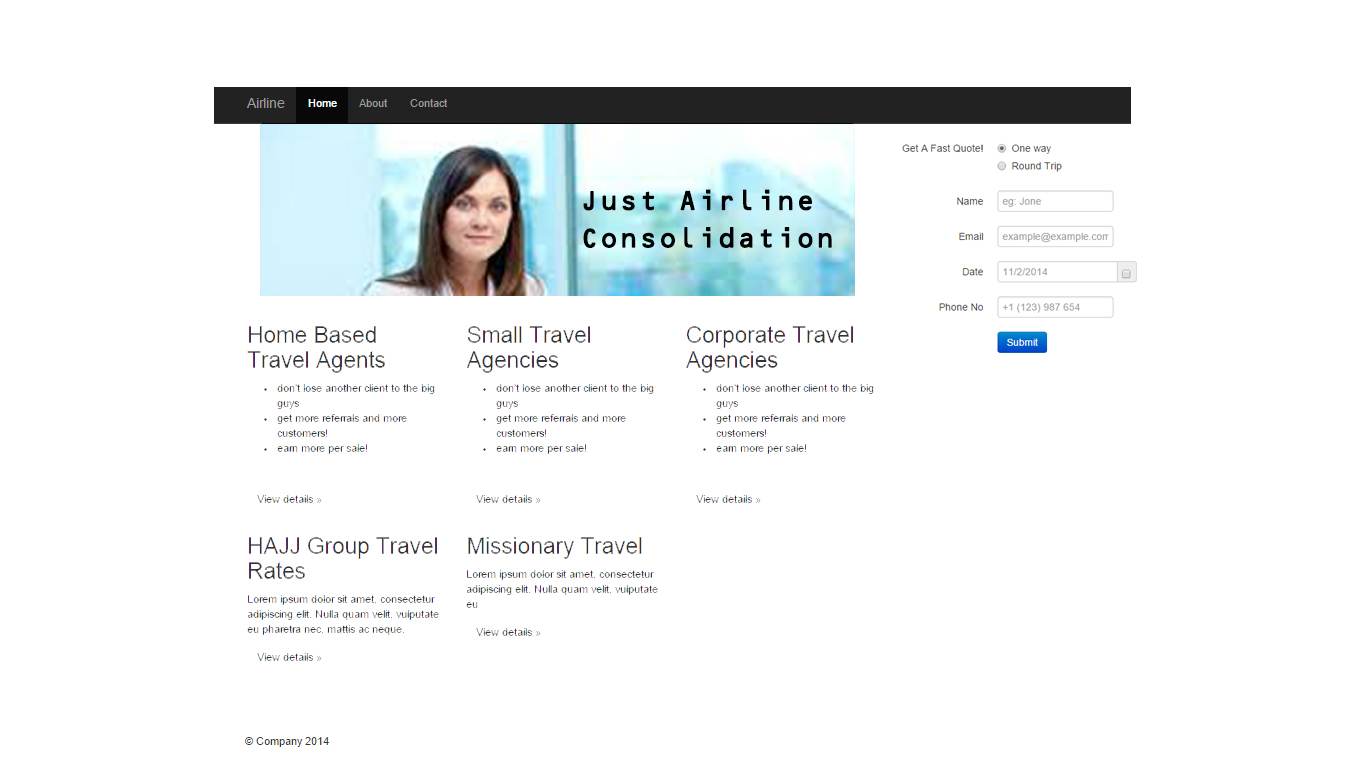
Task: View details for Corporate Travel Agencies
Action: [x=728, y=499]
